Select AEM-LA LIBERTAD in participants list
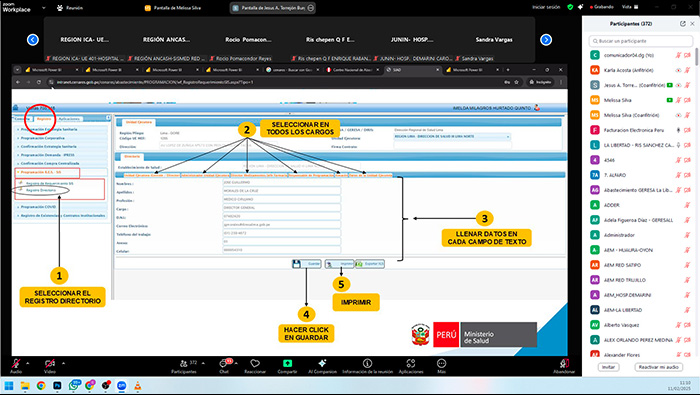Viewport: 700px width, 395px height. coord(641,310)
